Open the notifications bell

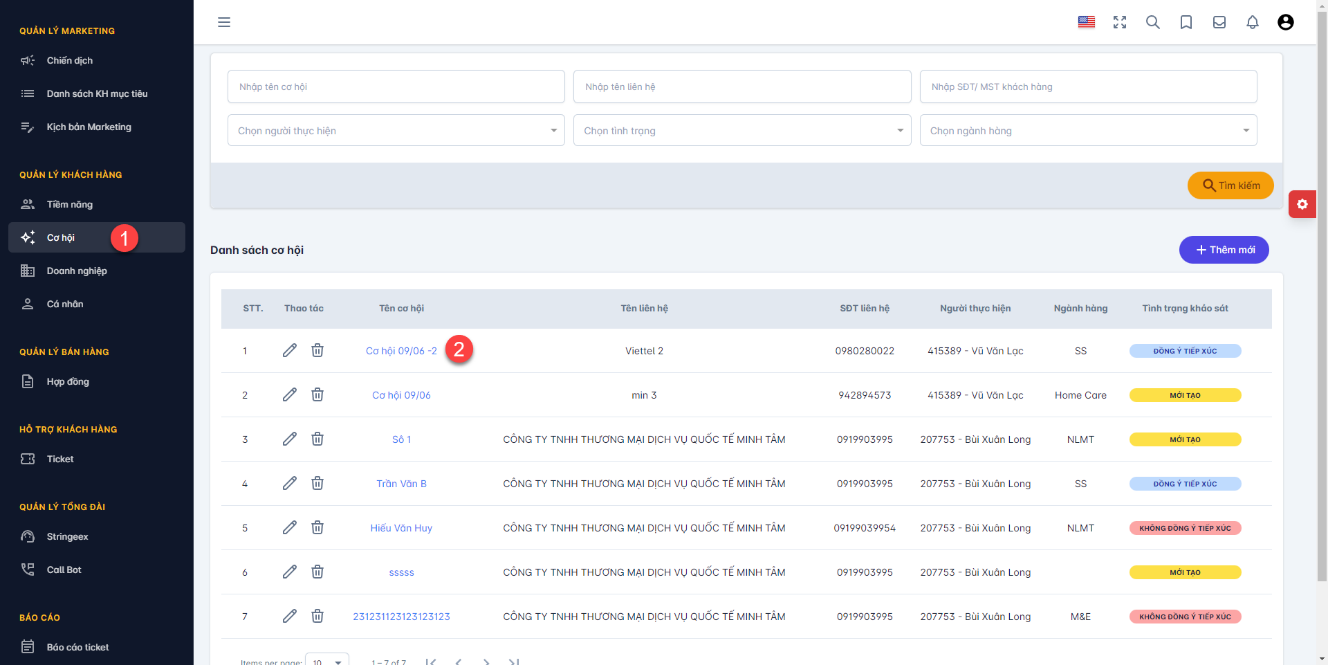coord(1252,22)
